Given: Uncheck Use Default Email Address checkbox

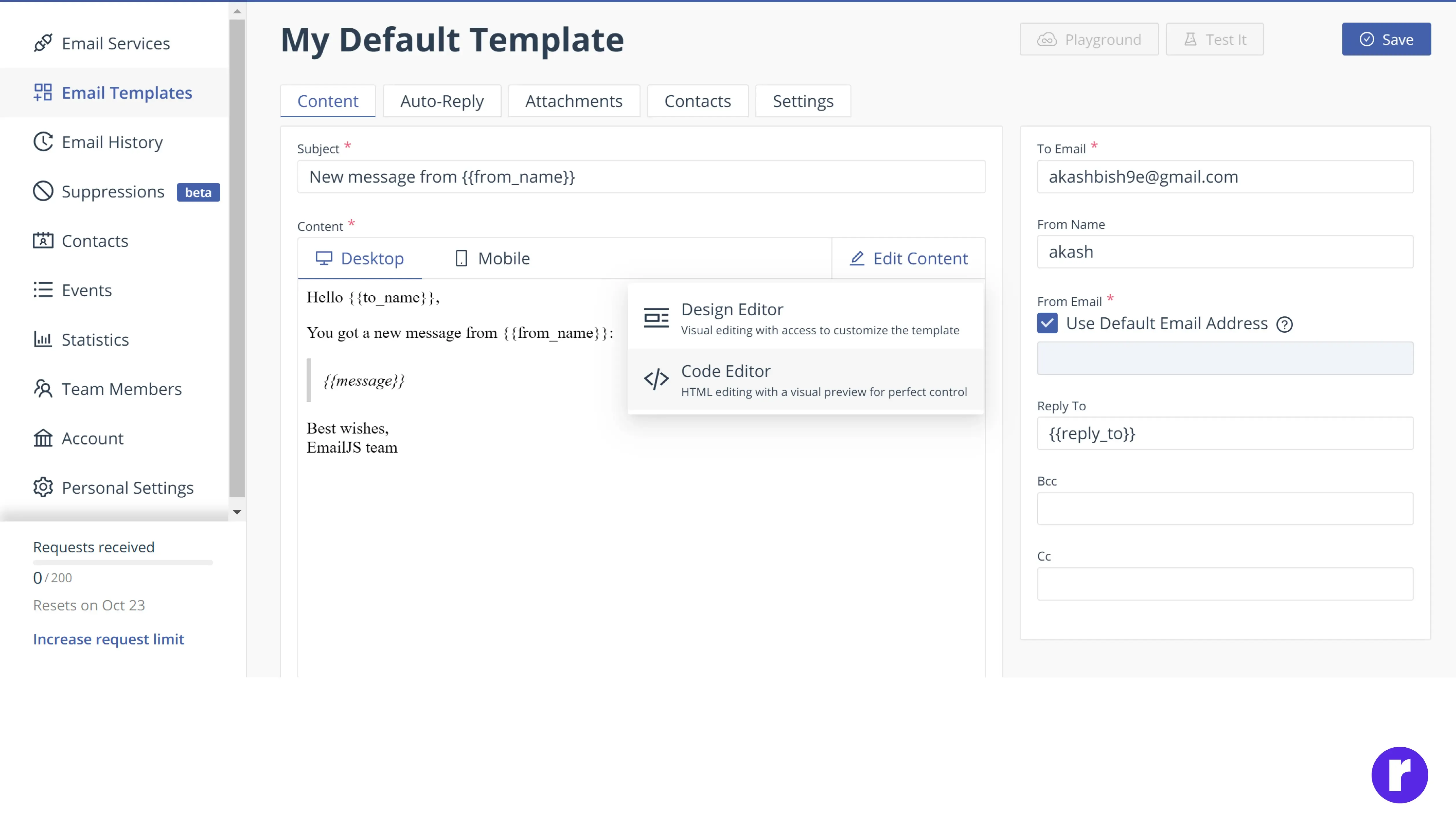Looking at the screenshot, I should (x=1047, y=323).
